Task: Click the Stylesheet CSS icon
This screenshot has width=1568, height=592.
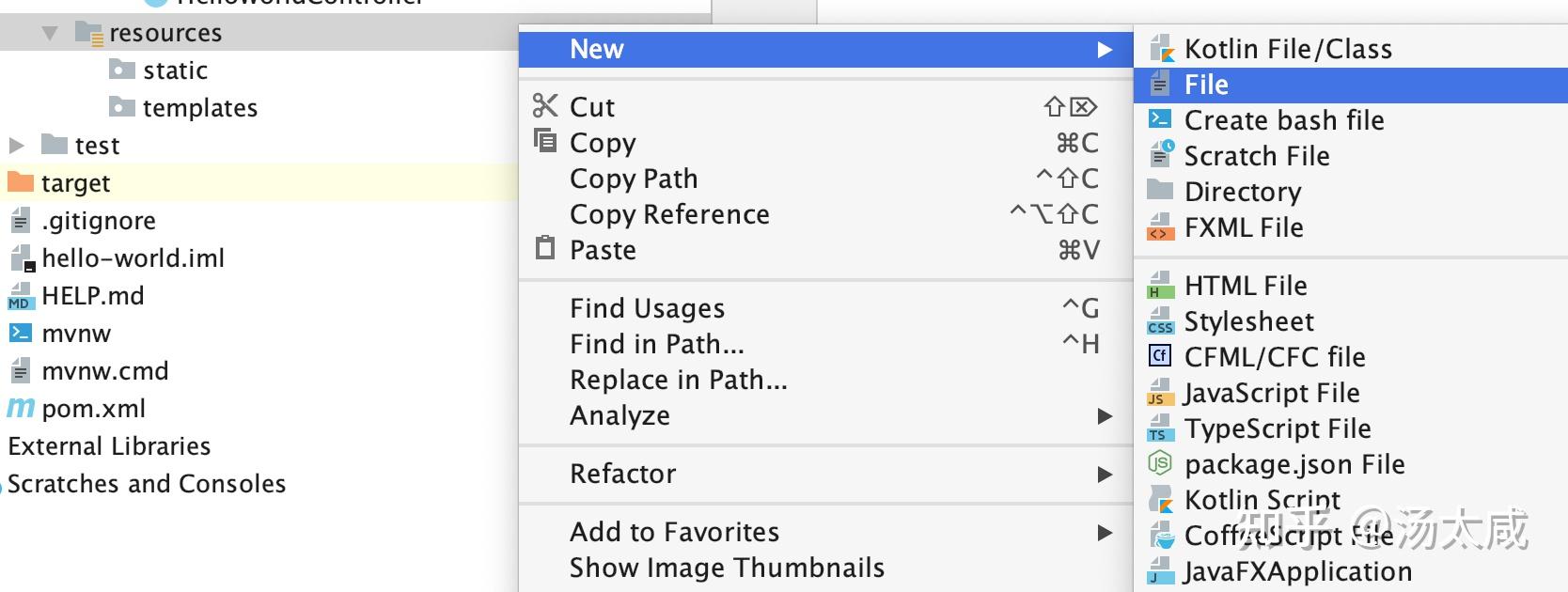Action: [x=1161, y=320]
